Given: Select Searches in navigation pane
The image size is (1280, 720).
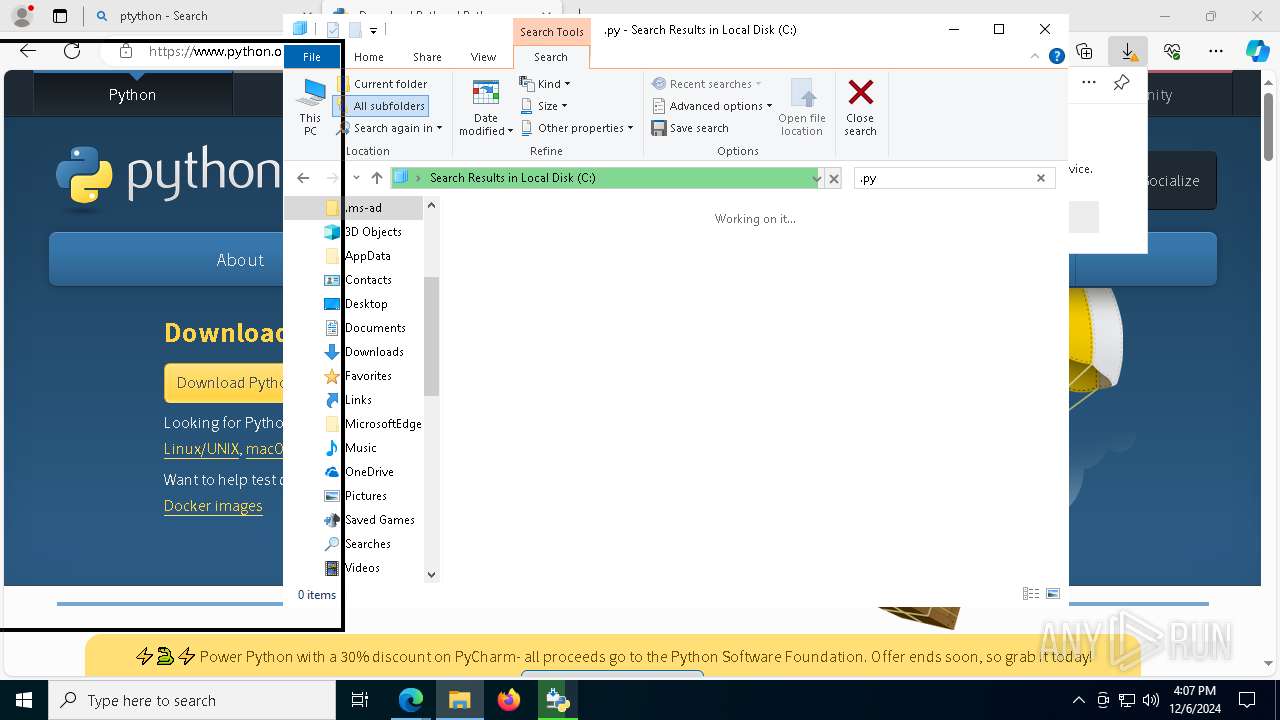Looking at the screenshot, I should [x=367, y=544].
